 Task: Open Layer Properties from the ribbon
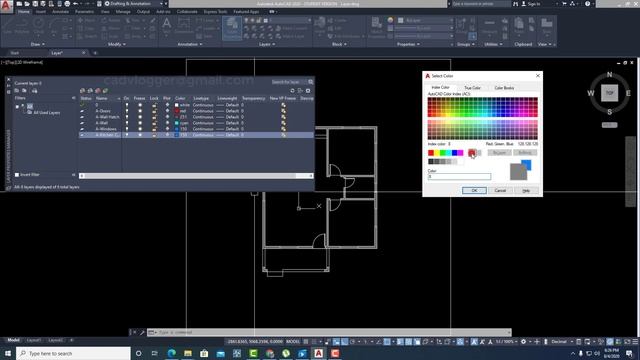pos(232,28)
